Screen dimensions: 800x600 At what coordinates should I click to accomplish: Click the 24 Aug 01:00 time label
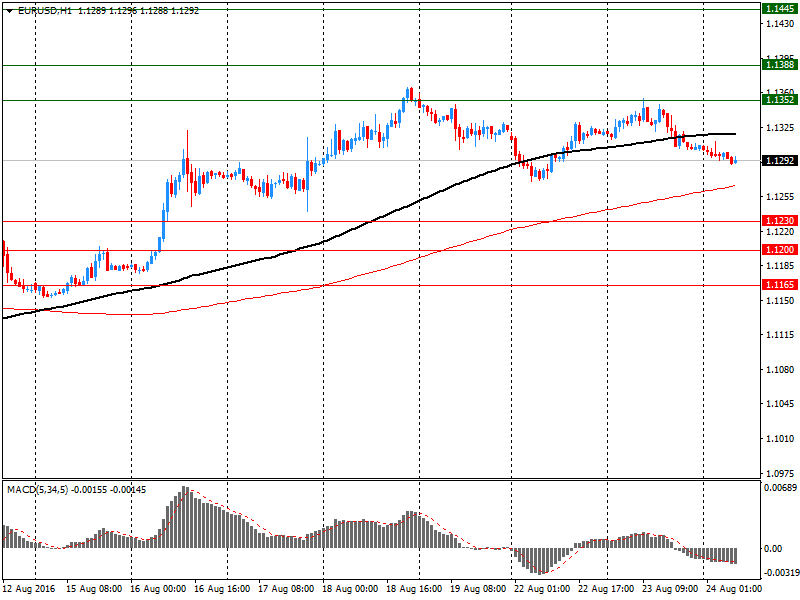click(x=734, y=589)
